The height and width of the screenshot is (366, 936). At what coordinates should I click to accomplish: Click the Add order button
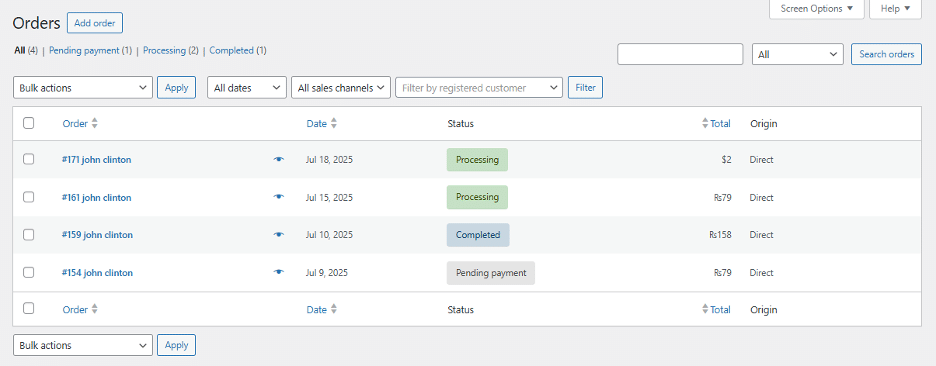tap(95, 23)
